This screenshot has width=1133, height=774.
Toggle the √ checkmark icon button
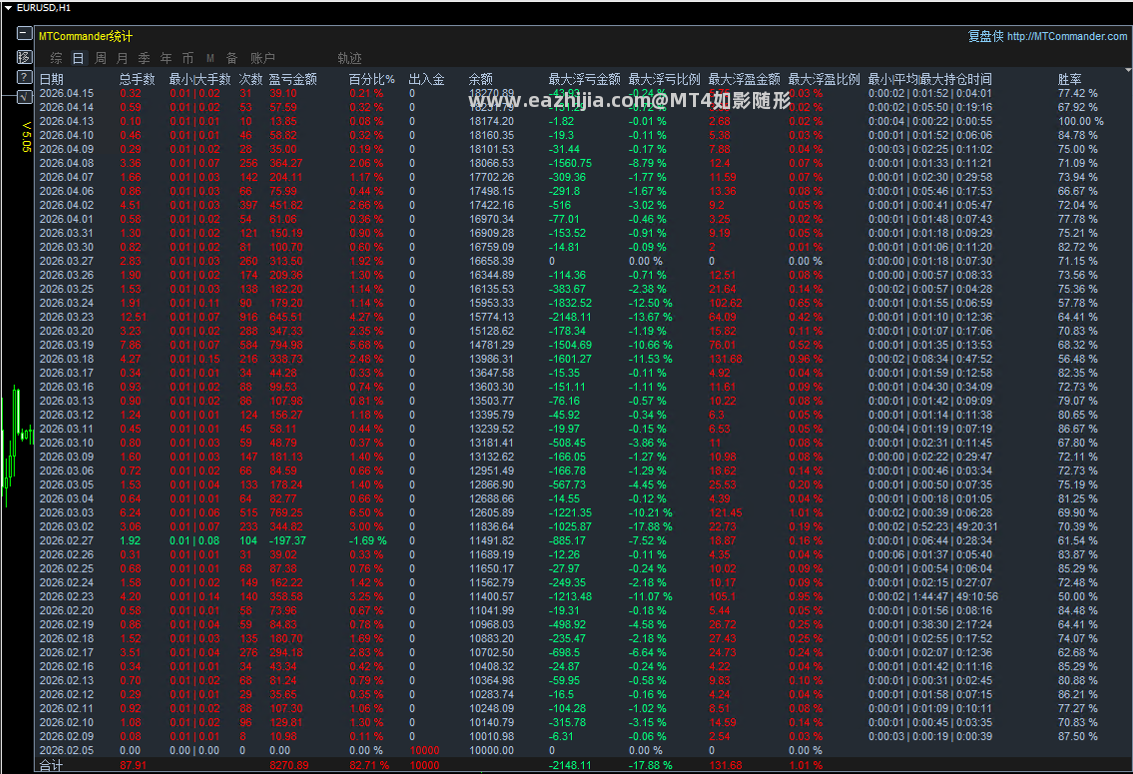[24, 97]
